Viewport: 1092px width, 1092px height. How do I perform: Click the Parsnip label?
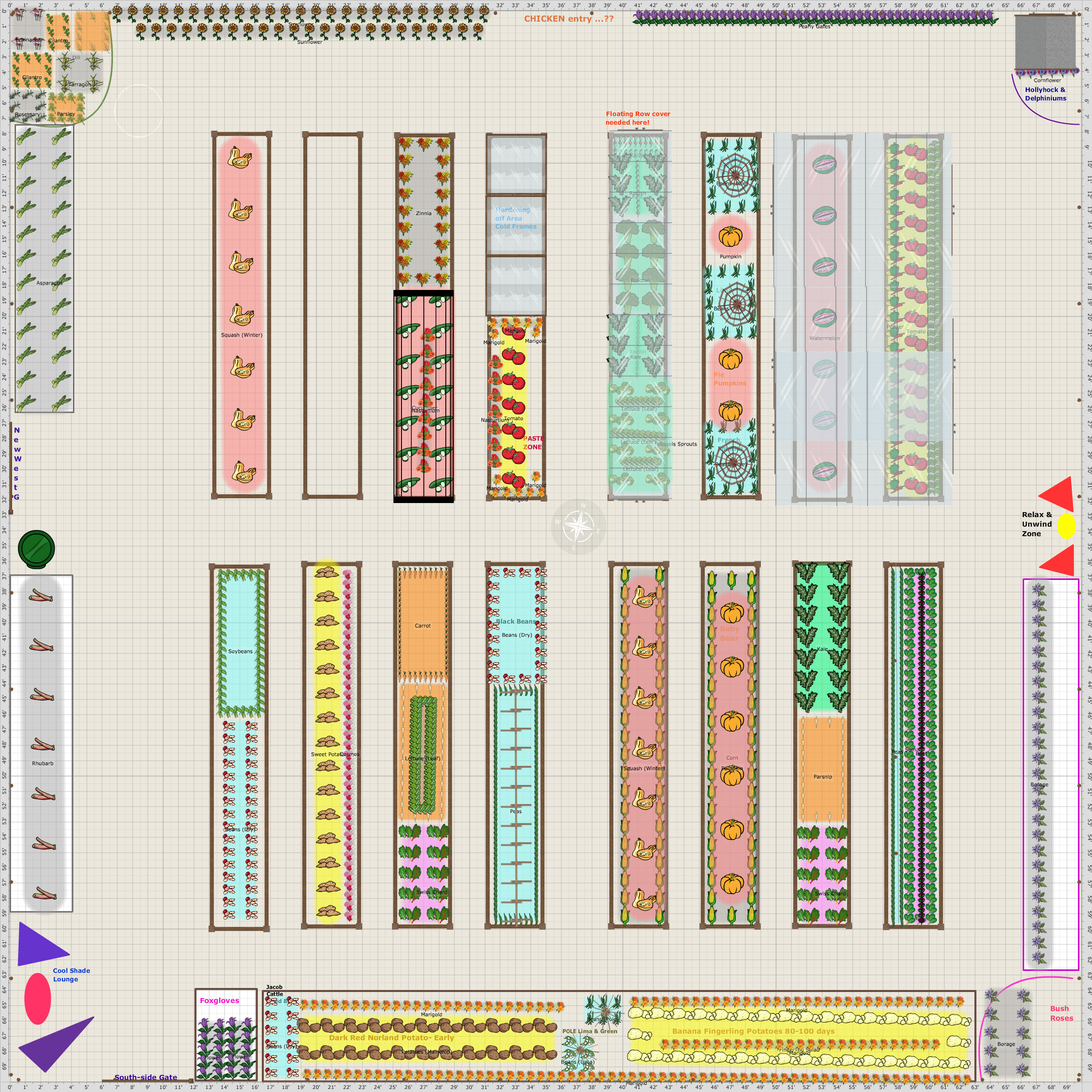822,776
